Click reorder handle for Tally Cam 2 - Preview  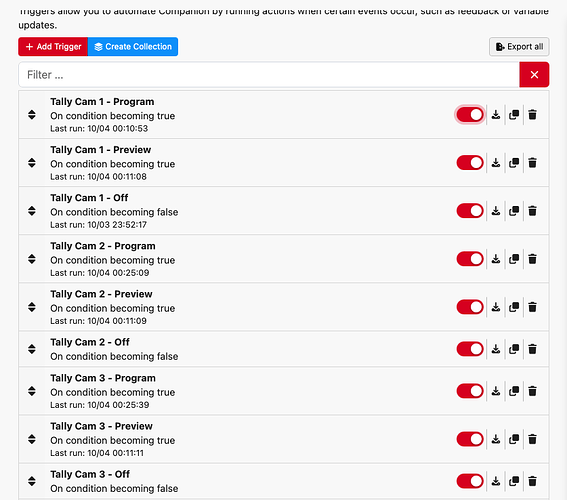[x=32, y=307]
